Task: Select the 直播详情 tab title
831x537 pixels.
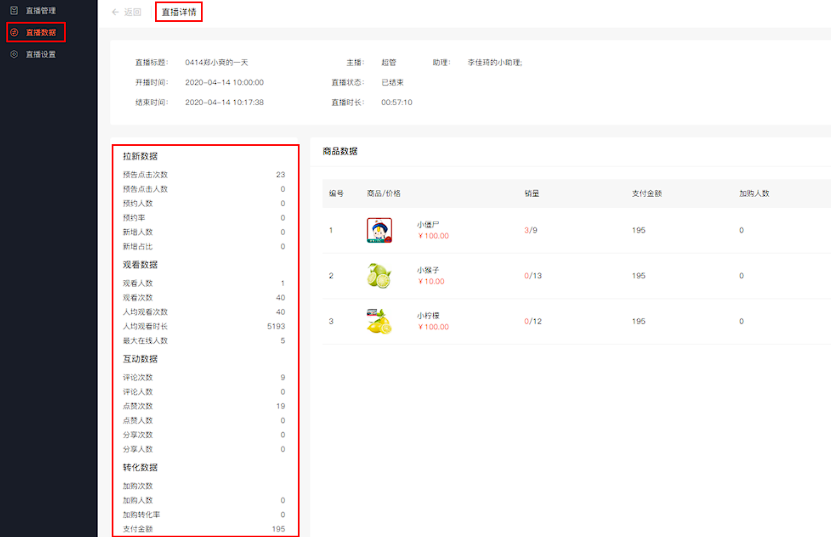Action: coord(179,12)
